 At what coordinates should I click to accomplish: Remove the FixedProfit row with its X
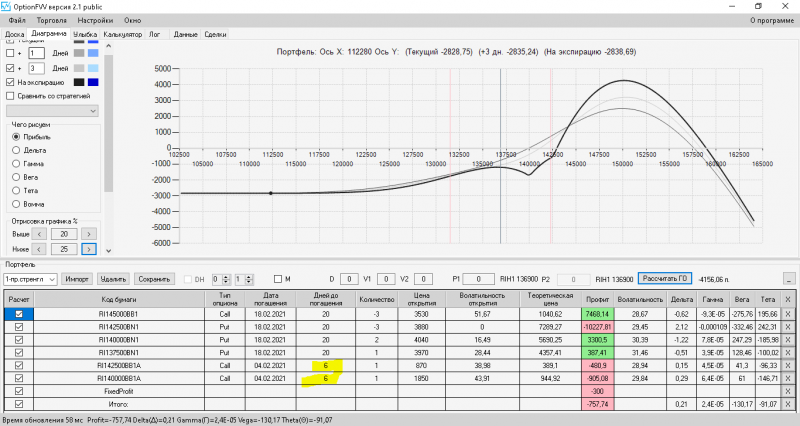click(788, 391)
